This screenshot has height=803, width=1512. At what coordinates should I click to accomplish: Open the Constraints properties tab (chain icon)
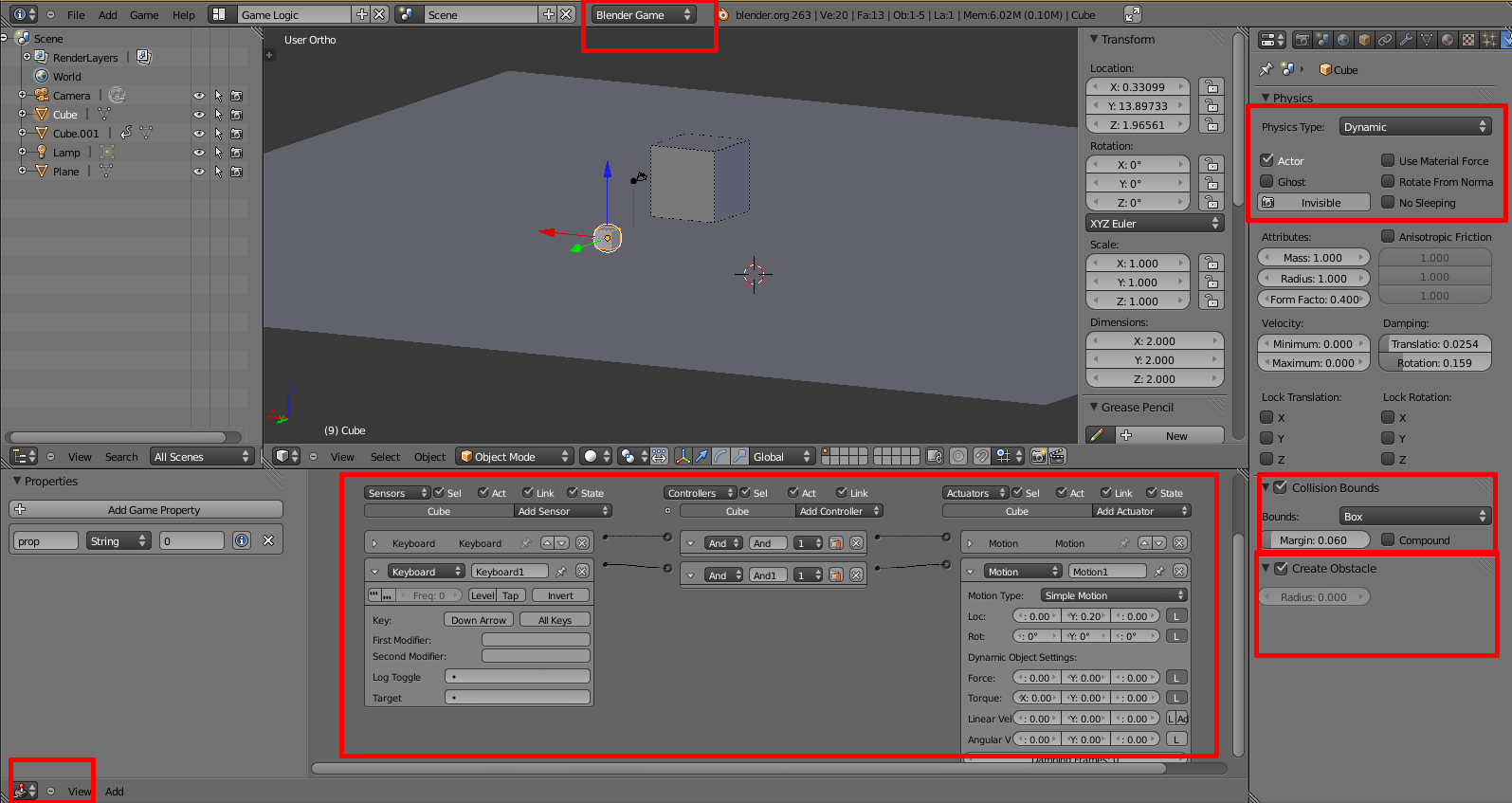tap(1385, 40)
